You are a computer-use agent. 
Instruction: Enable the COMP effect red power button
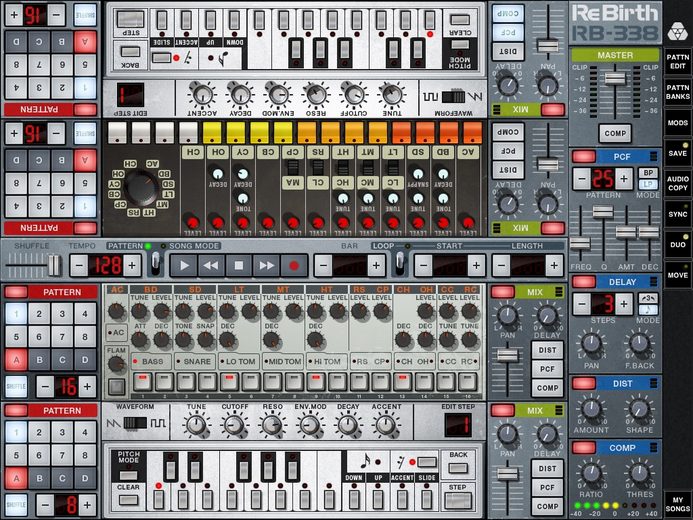pyautogui.click(x=583, y=448)
